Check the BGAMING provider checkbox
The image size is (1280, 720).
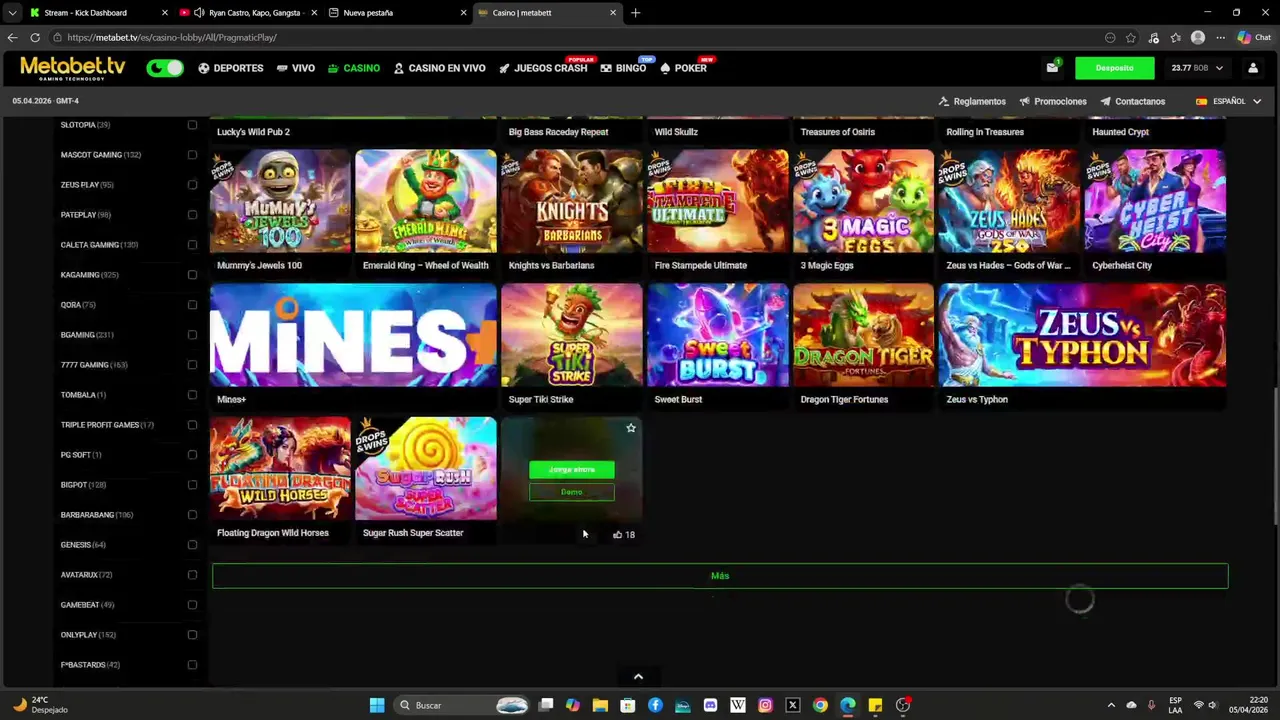[192, 335]
